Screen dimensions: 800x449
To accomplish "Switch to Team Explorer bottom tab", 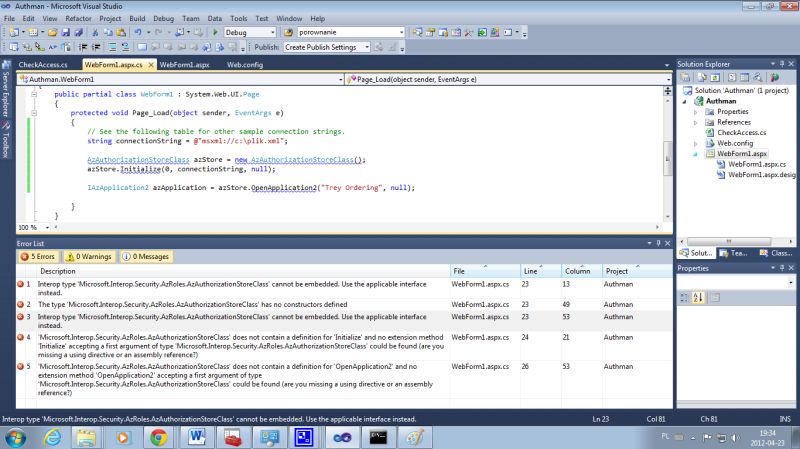I will (734, 253).
